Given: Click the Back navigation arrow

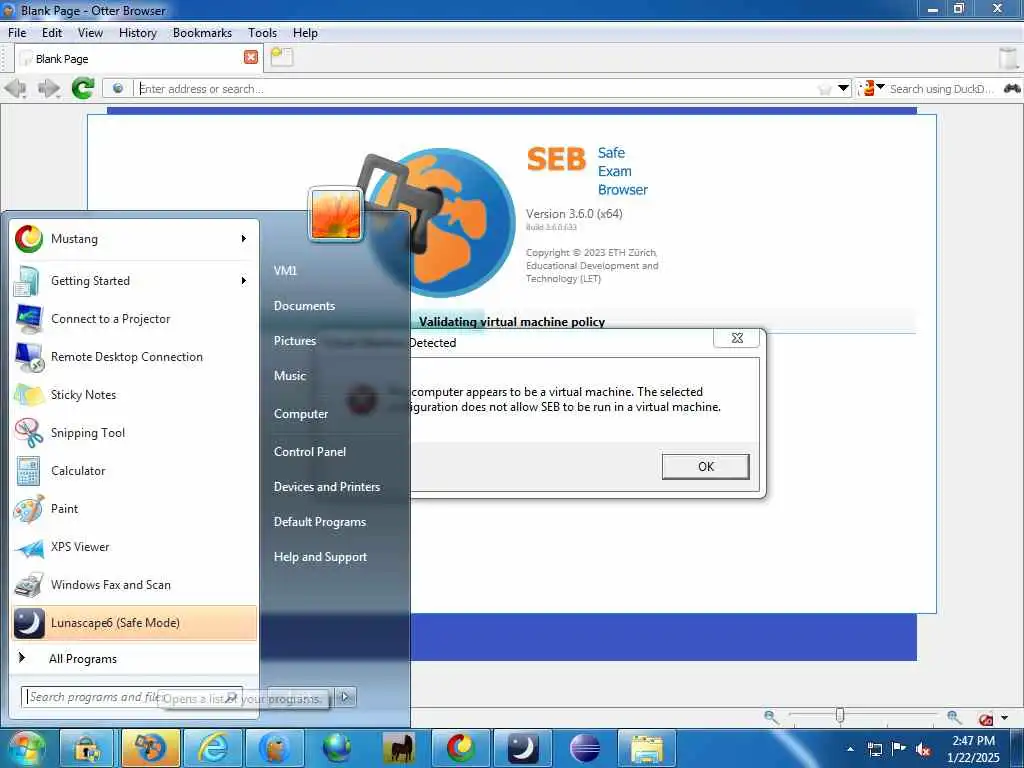Looking at the screenshot, I should [15, 88].
